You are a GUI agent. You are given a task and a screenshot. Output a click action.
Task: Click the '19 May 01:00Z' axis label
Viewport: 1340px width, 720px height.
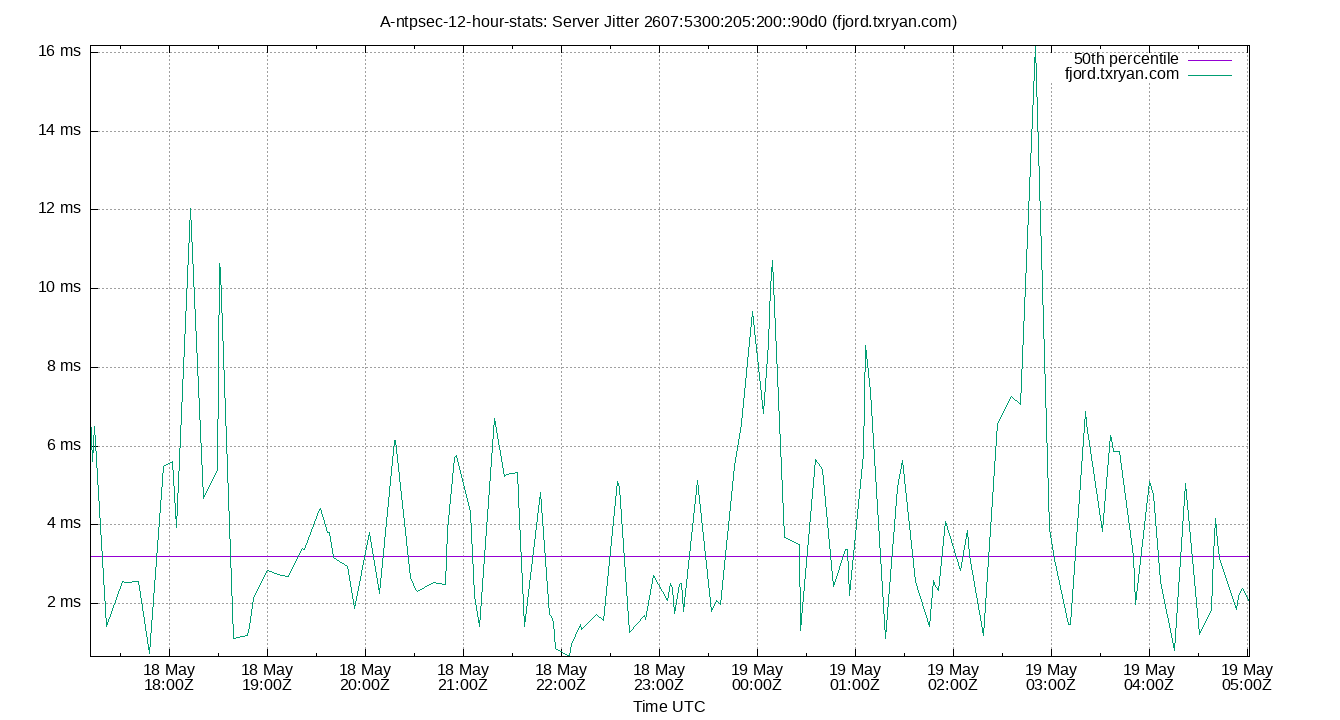coord(855,677)
